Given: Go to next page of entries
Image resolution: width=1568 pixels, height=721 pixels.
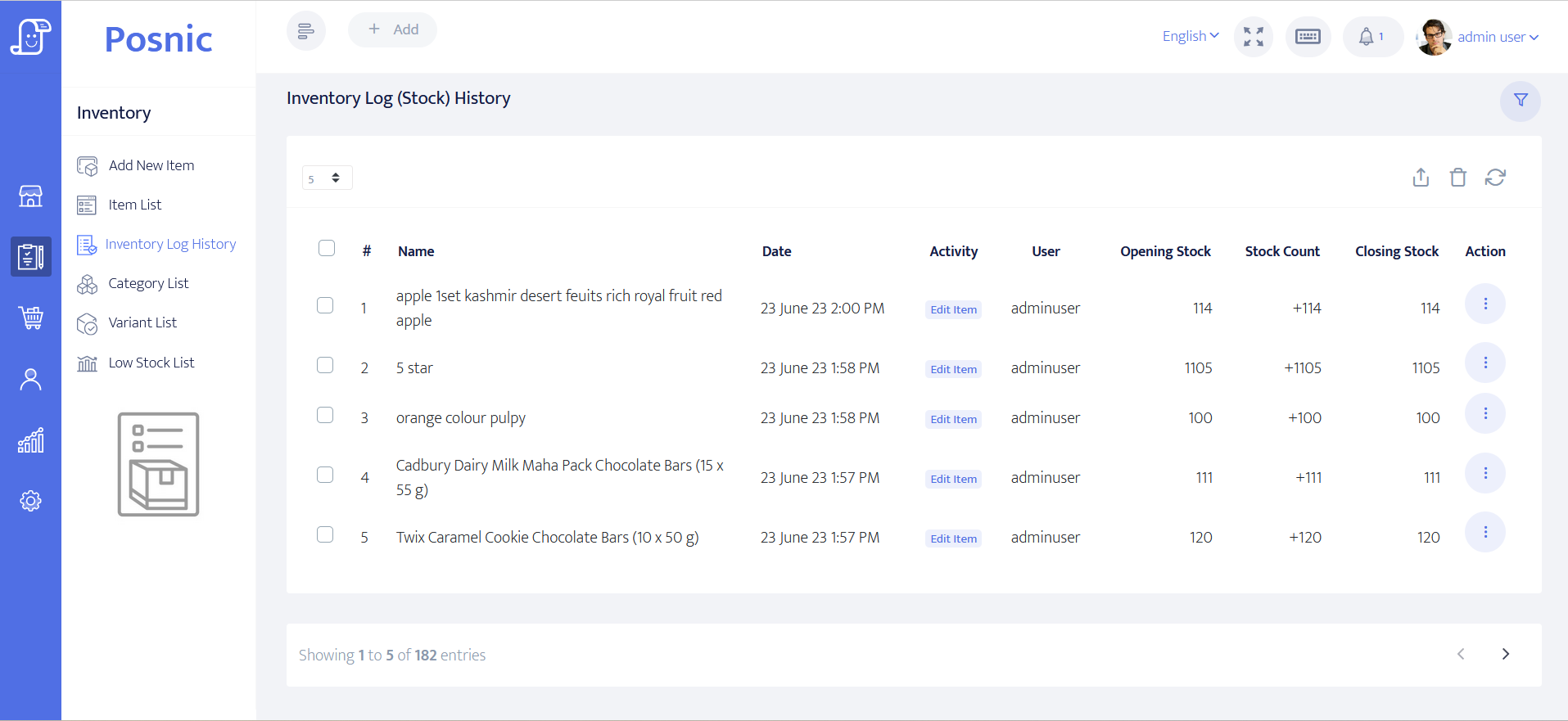Looking at the screenshot, I should [1505, 654].
